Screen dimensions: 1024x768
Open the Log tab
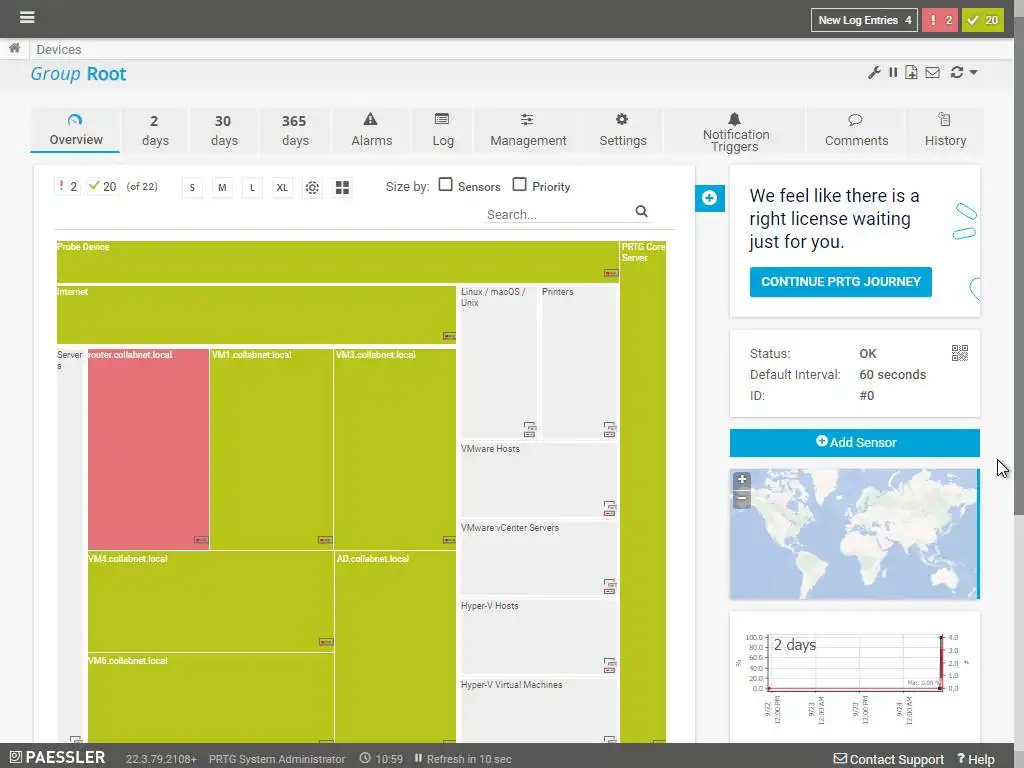coord(443,130)
